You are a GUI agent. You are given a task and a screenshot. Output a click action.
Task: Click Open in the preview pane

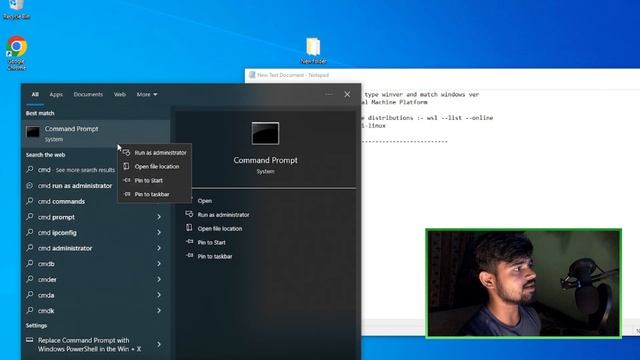[x=204, y=201]
